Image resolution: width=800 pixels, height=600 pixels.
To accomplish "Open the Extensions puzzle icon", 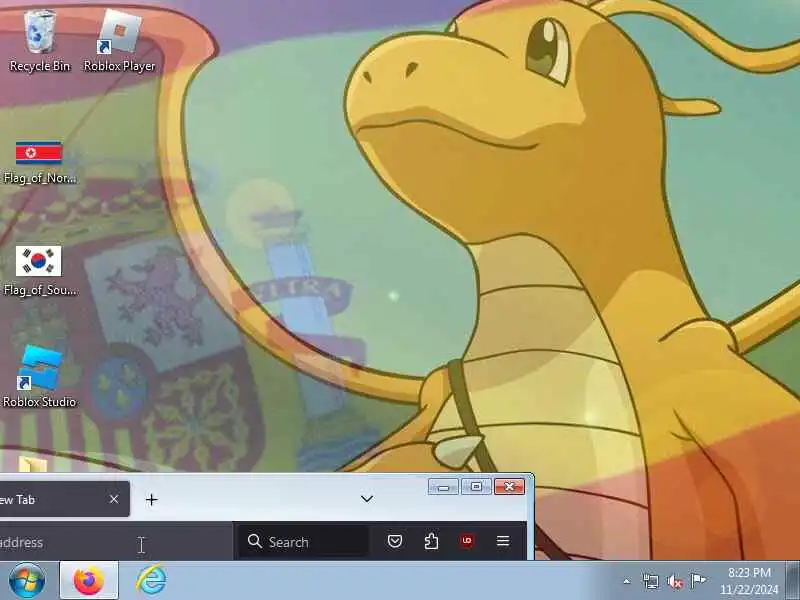I will click(431, 541).
